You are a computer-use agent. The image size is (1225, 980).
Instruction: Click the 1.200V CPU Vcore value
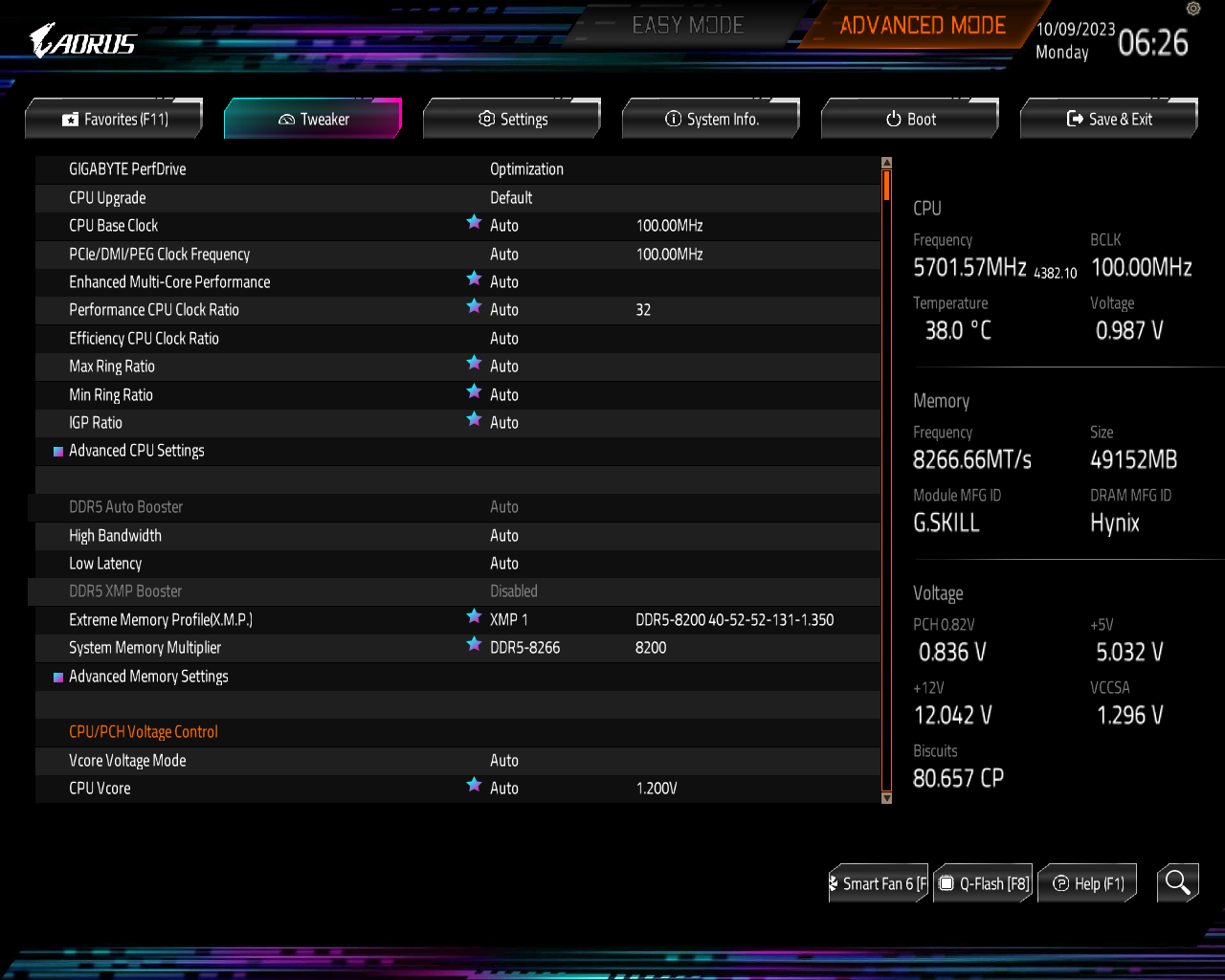pyautogui.click(x=657, y=789)
